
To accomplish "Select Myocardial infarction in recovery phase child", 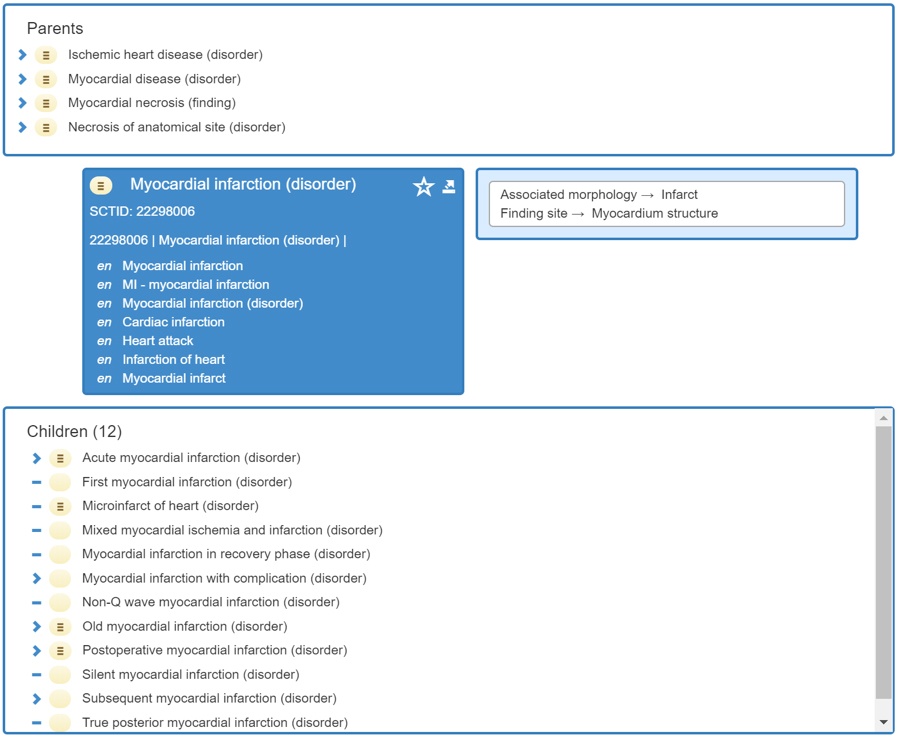I will point(226,554).
